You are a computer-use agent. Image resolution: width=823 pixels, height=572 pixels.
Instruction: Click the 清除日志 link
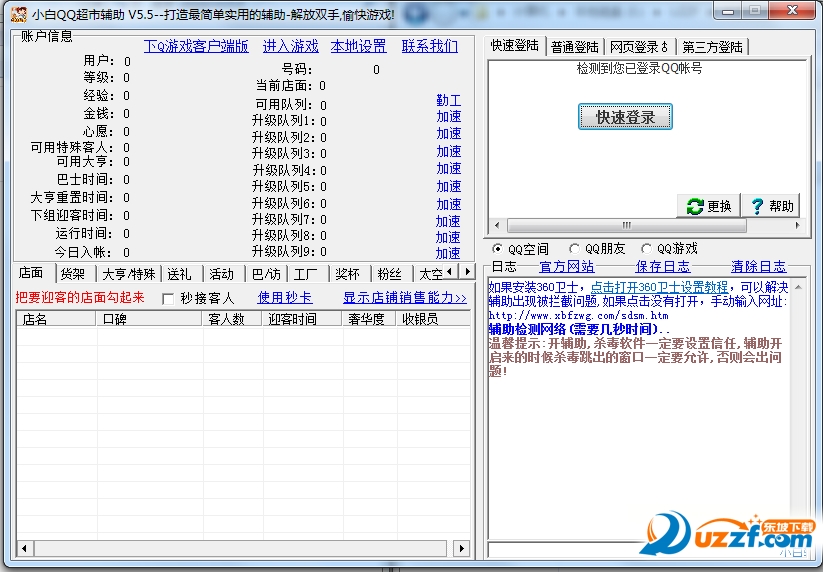coord(758,267)
